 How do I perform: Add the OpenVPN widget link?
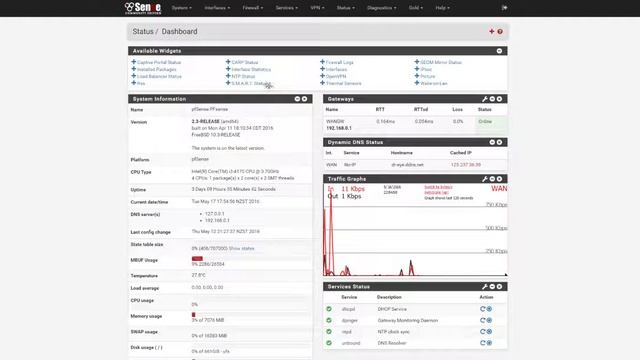pyautogui.click(x=333, y=76)
